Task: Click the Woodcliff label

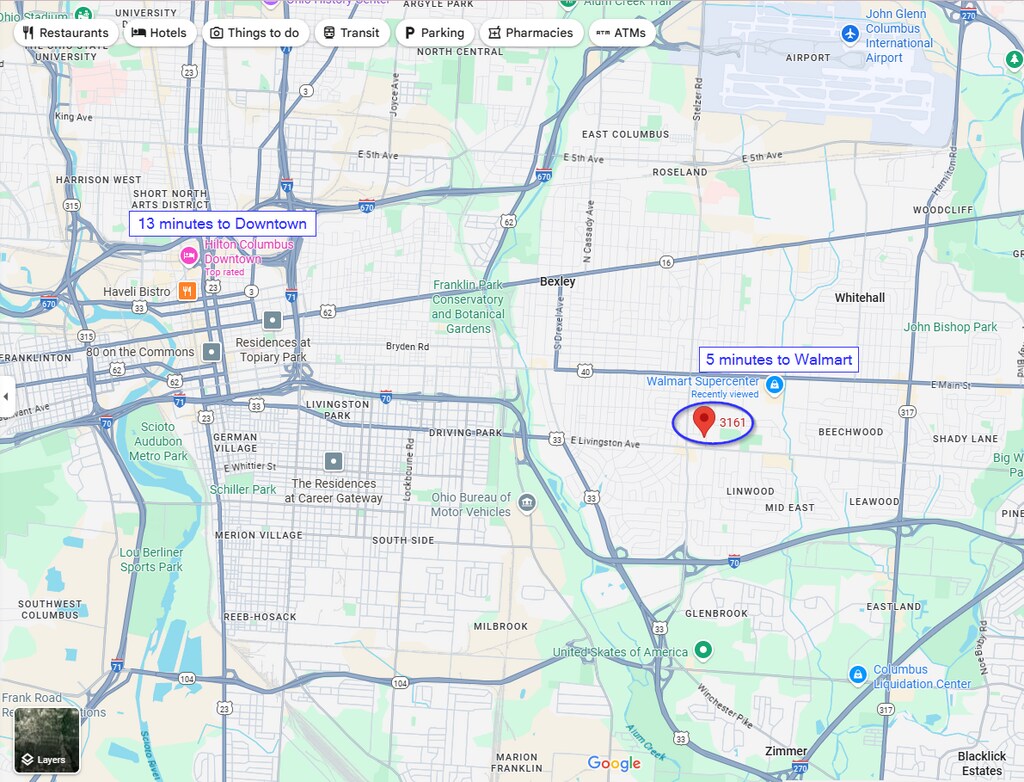Action: tap(942, 210)
